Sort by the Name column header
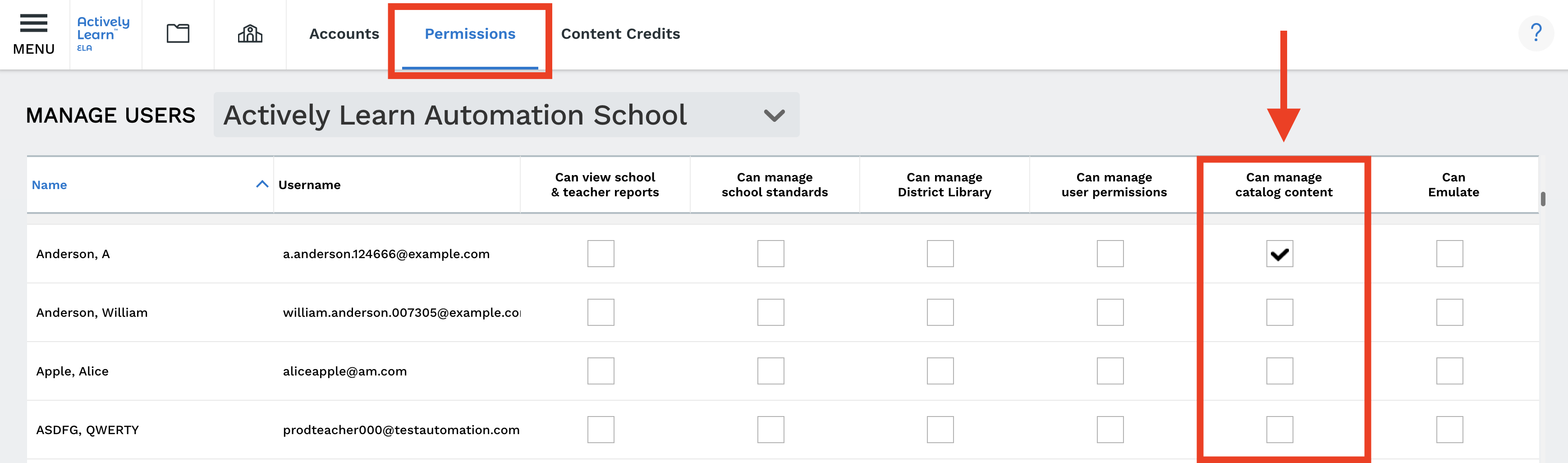The width and height of the screenshot is (1568, 463). 49,185
